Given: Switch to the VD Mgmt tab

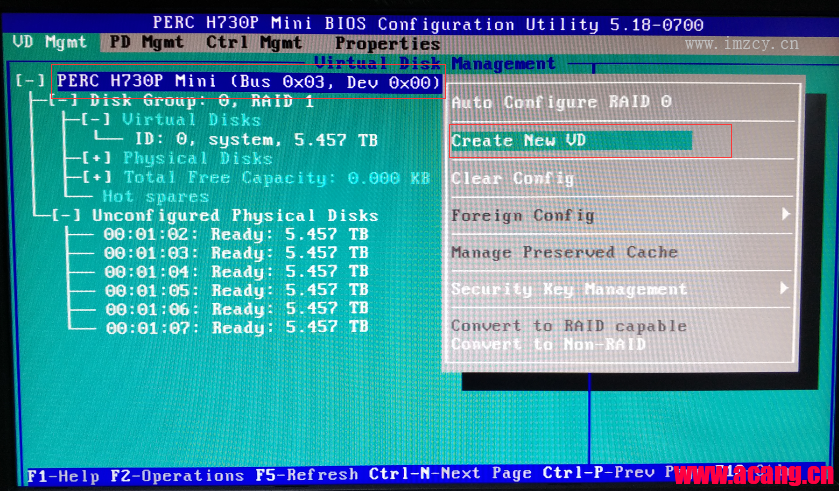Looking at the screenshot, I should pos(49,42).
